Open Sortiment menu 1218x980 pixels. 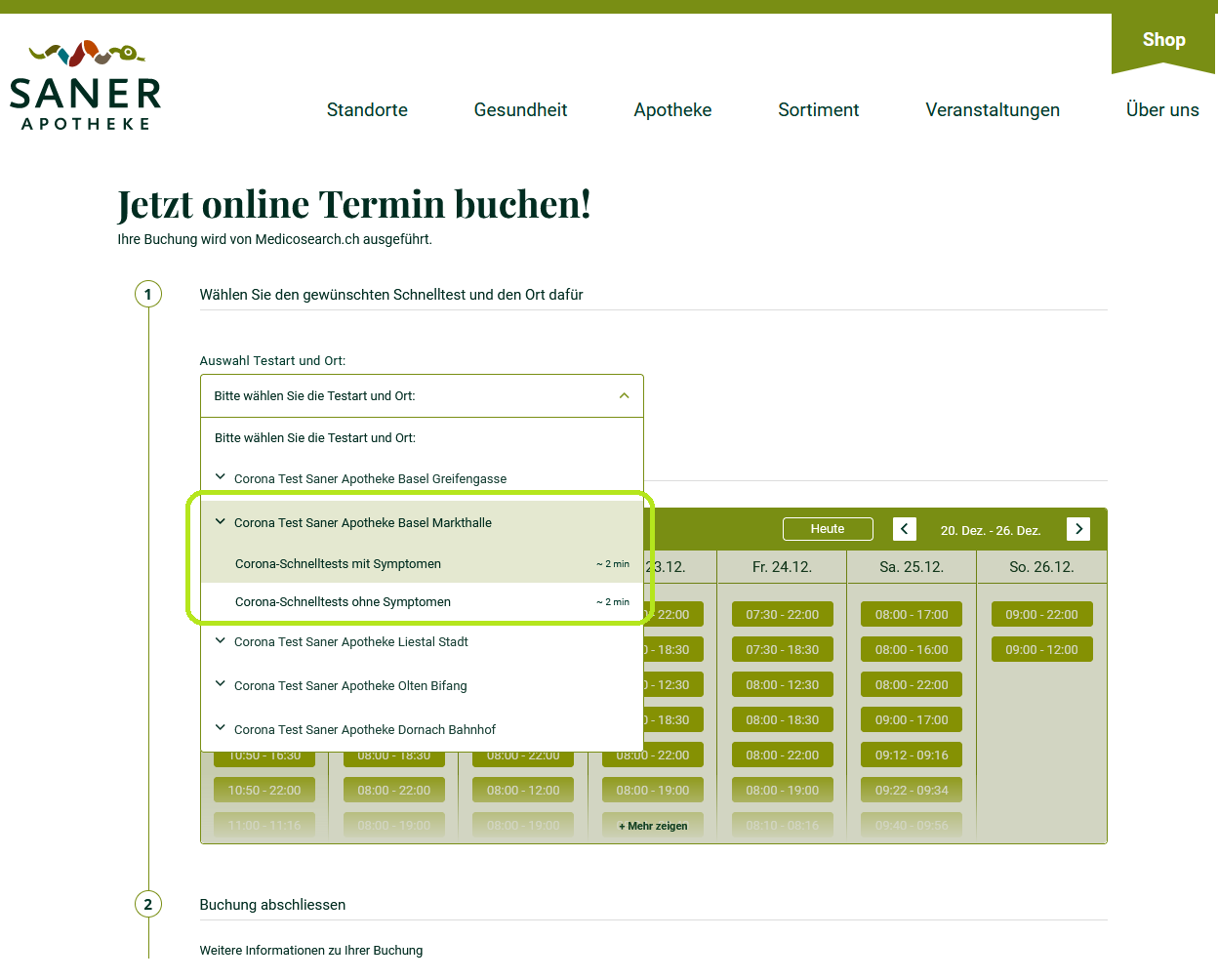pyautogui.click(x=818, y=110)
